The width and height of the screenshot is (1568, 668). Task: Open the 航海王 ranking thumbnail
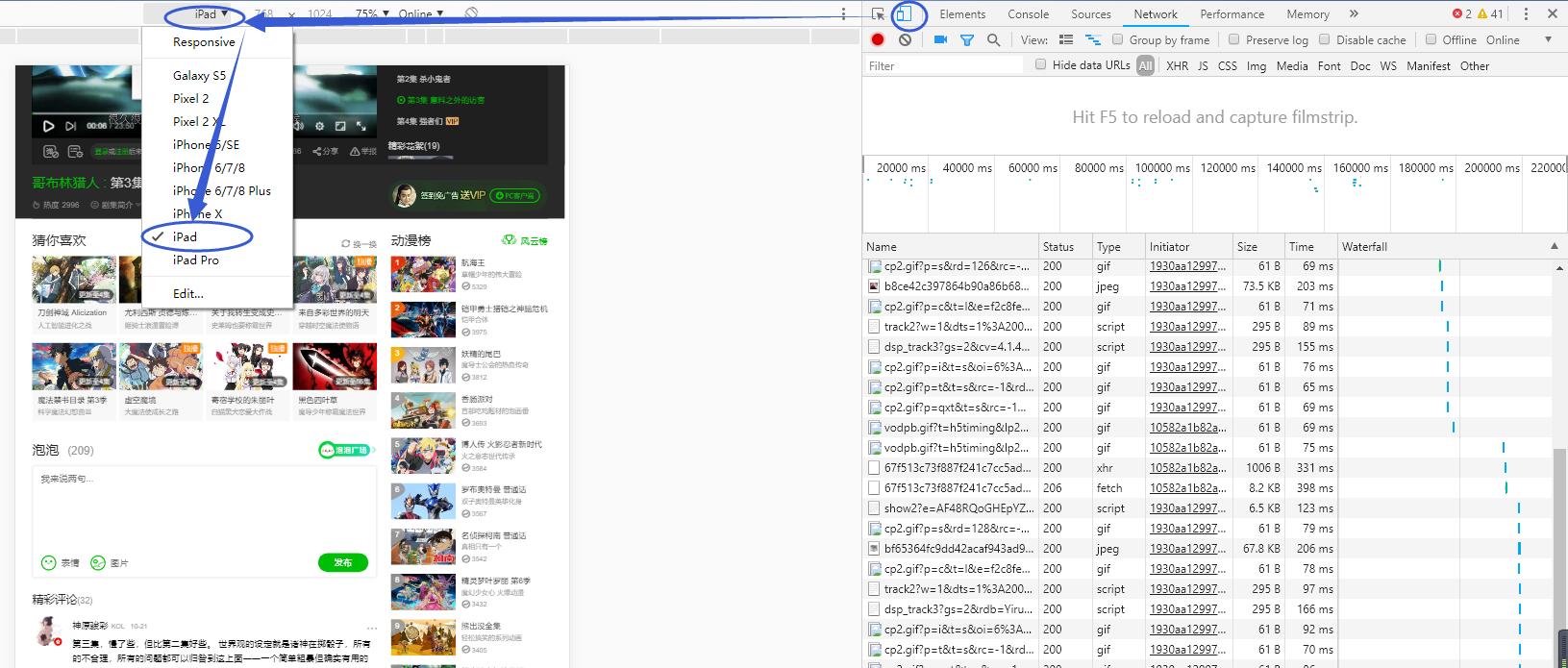point(423,274)
